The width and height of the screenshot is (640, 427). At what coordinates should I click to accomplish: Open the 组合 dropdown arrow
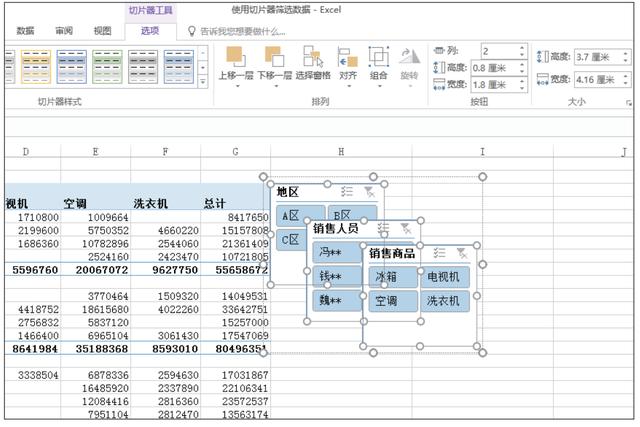tap(380, 86)
